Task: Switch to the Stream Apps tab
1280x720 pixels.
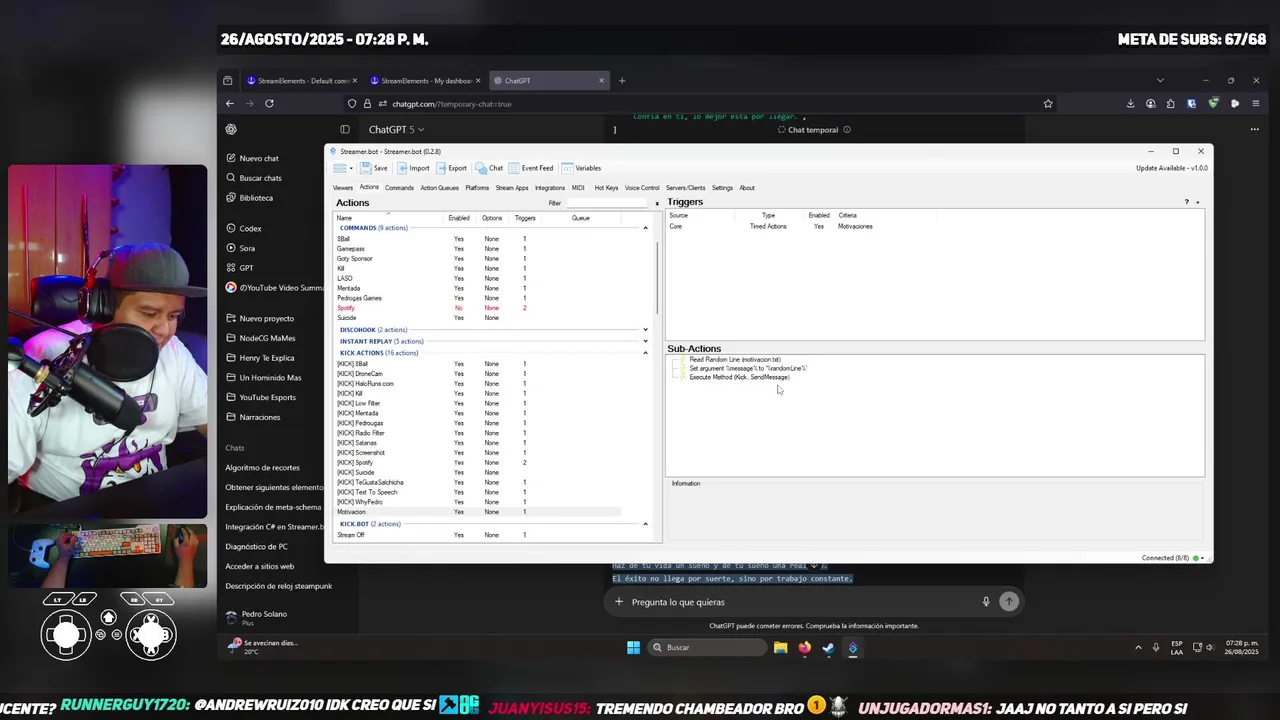Action: pos(512,188)
